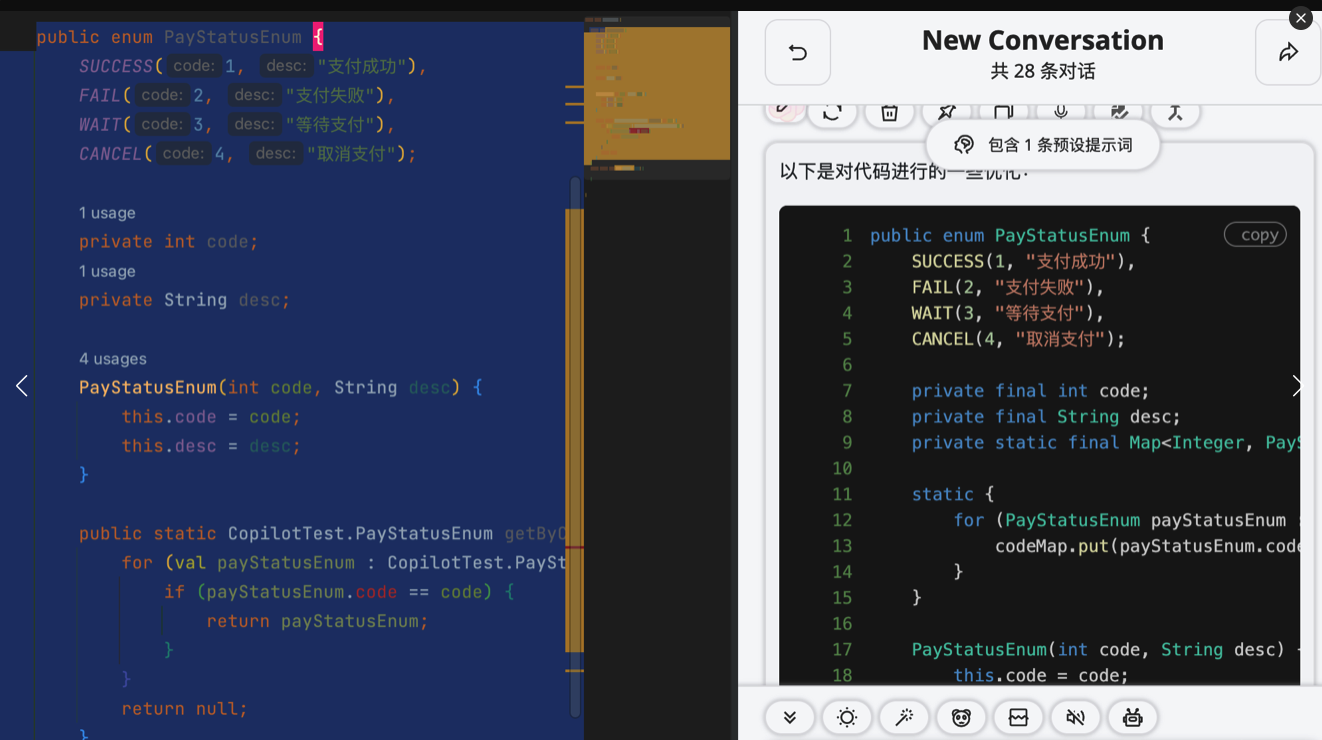The width and height of the screenshot is (1322, 740).
Task: Click the refresh icon in the message toolbar
Action: pyautogui.click(x=832, y=112)
